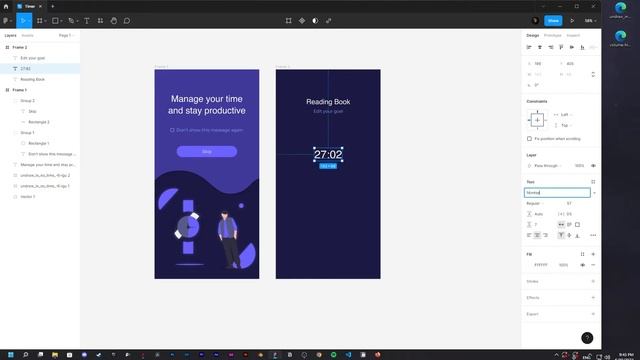Select the Text tool
This screenshot has height=360, width=640.
click(x=87, y=20)
